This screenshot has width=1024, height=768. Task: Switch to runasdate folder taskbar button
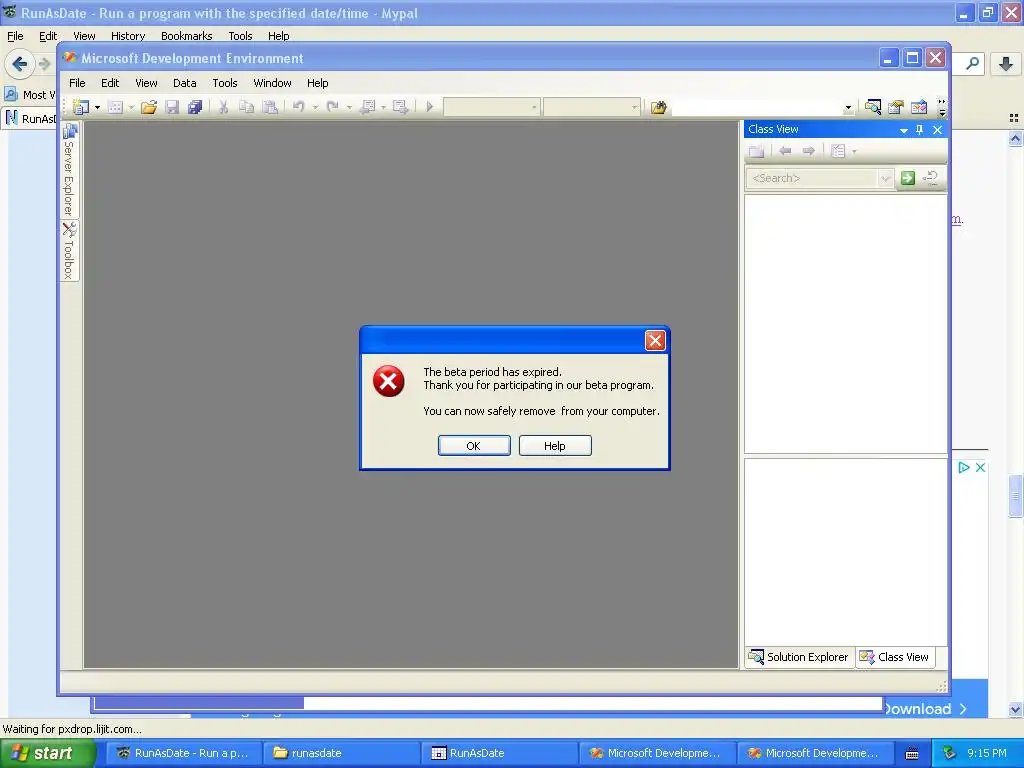coord(341,753)
